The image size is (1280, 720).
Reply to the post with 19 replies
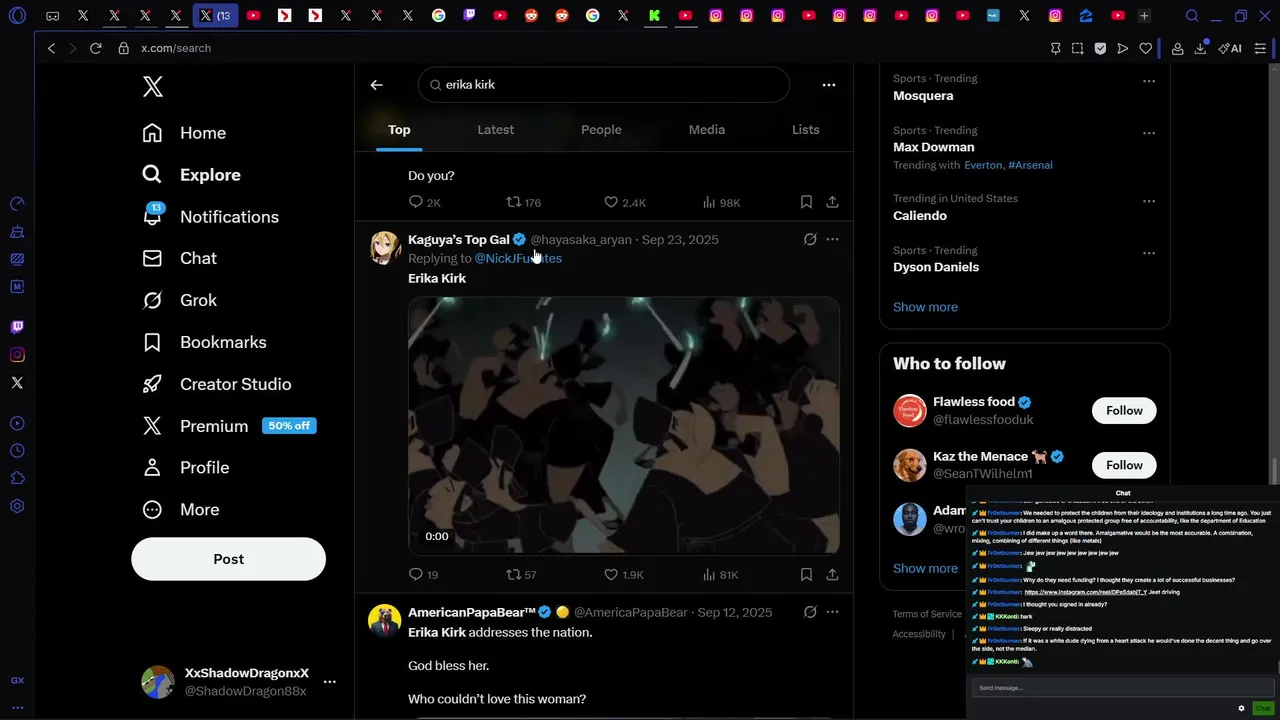coord(424,574)
